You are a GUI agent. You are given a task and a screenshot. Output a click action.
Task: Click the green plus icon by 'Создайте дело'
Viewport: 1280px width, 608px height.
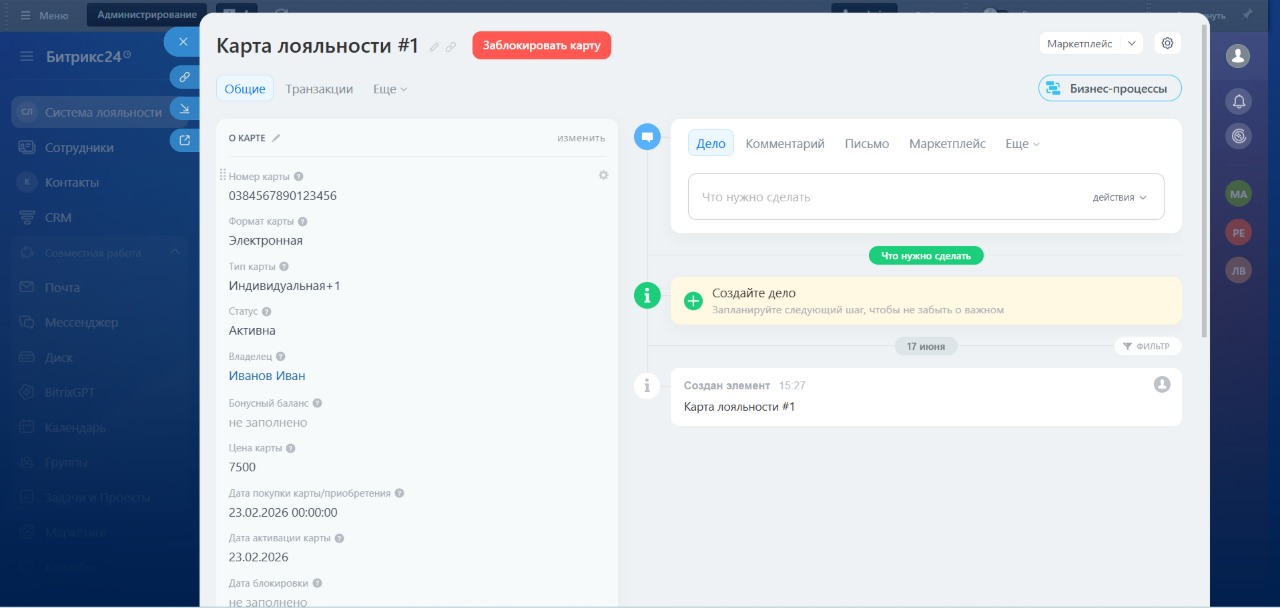693,301
